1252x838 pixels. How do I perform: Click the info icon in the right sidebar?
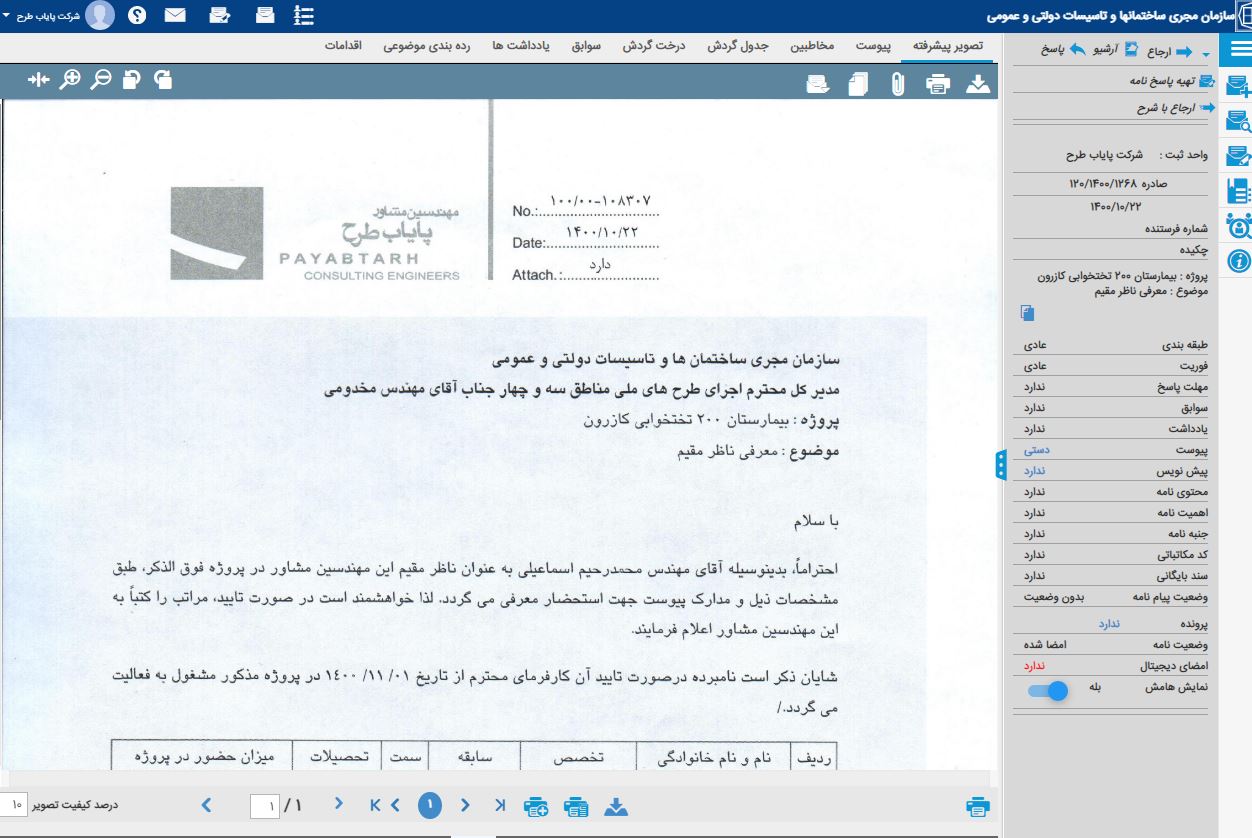click(1238, 261)
